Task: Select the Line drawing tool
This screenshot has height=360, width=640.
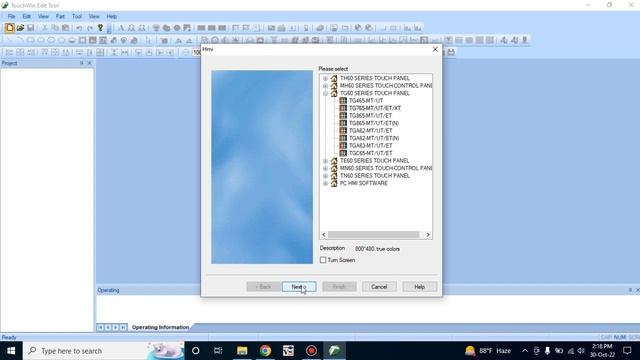Action: (10, 40)
